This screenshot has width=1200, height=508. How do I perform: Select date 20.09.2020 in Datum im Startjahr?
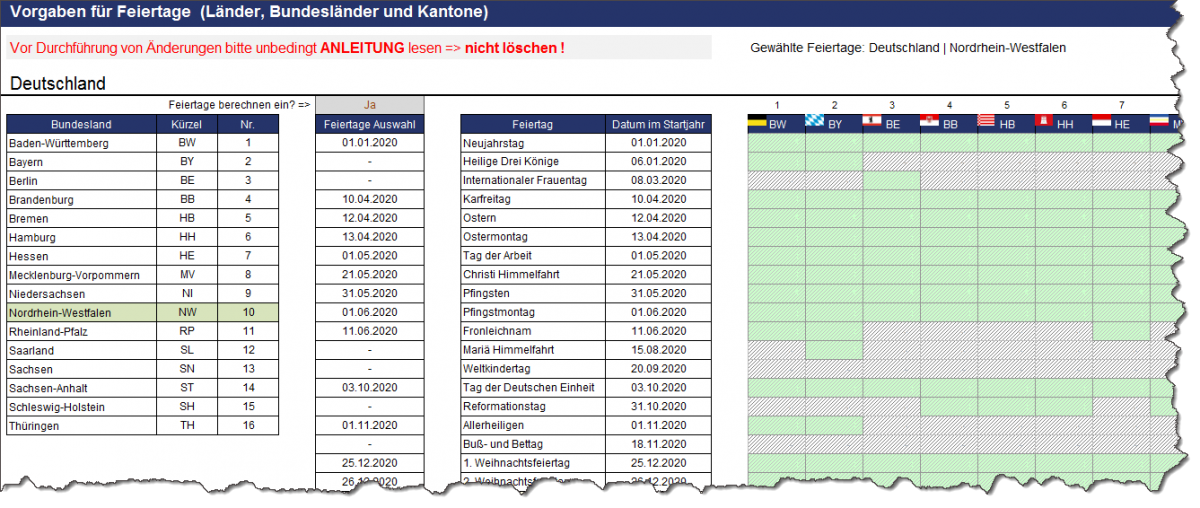click(x=657, y=370)
